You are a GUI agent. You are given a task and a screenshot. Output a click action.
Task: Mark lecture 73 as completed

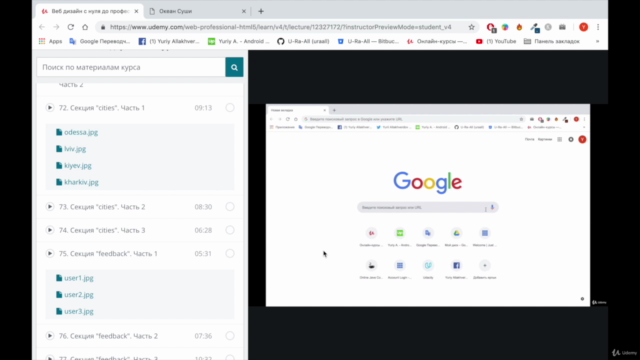pos(230,207)
